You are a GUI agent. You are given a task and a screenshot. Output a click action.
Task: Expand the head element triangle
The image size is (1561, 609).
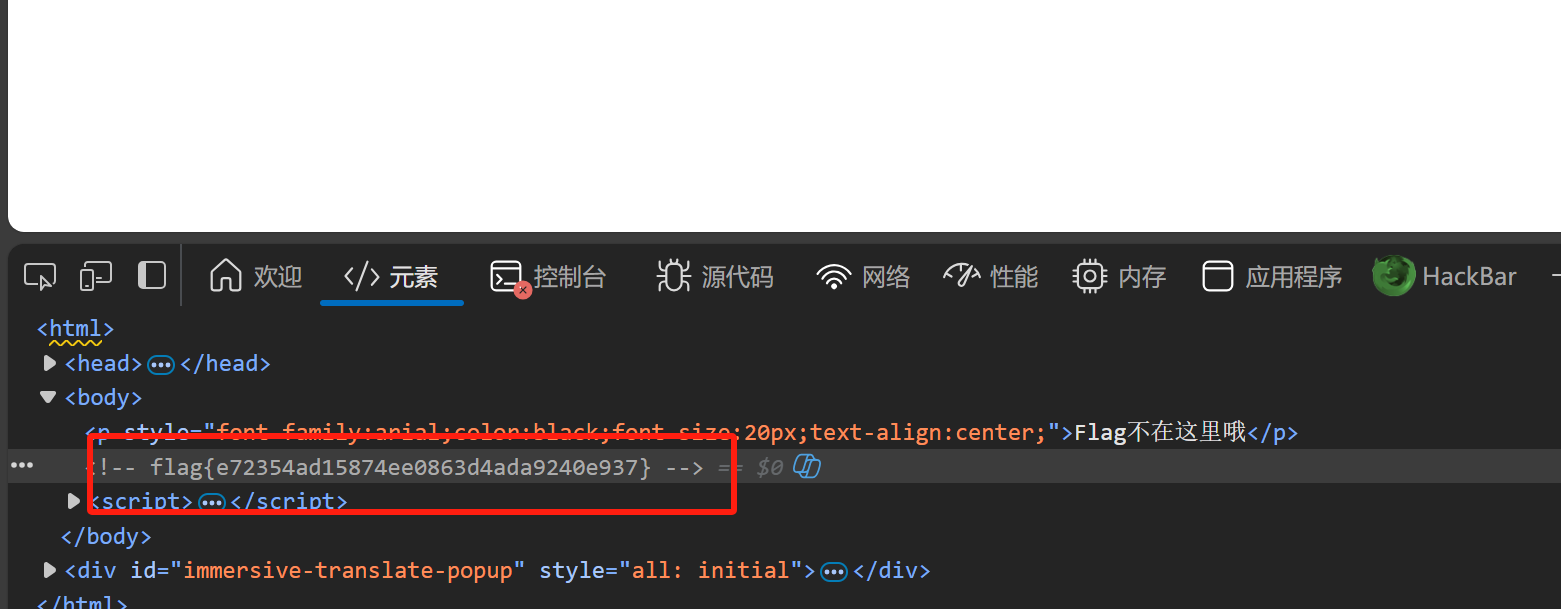(50, 363)
